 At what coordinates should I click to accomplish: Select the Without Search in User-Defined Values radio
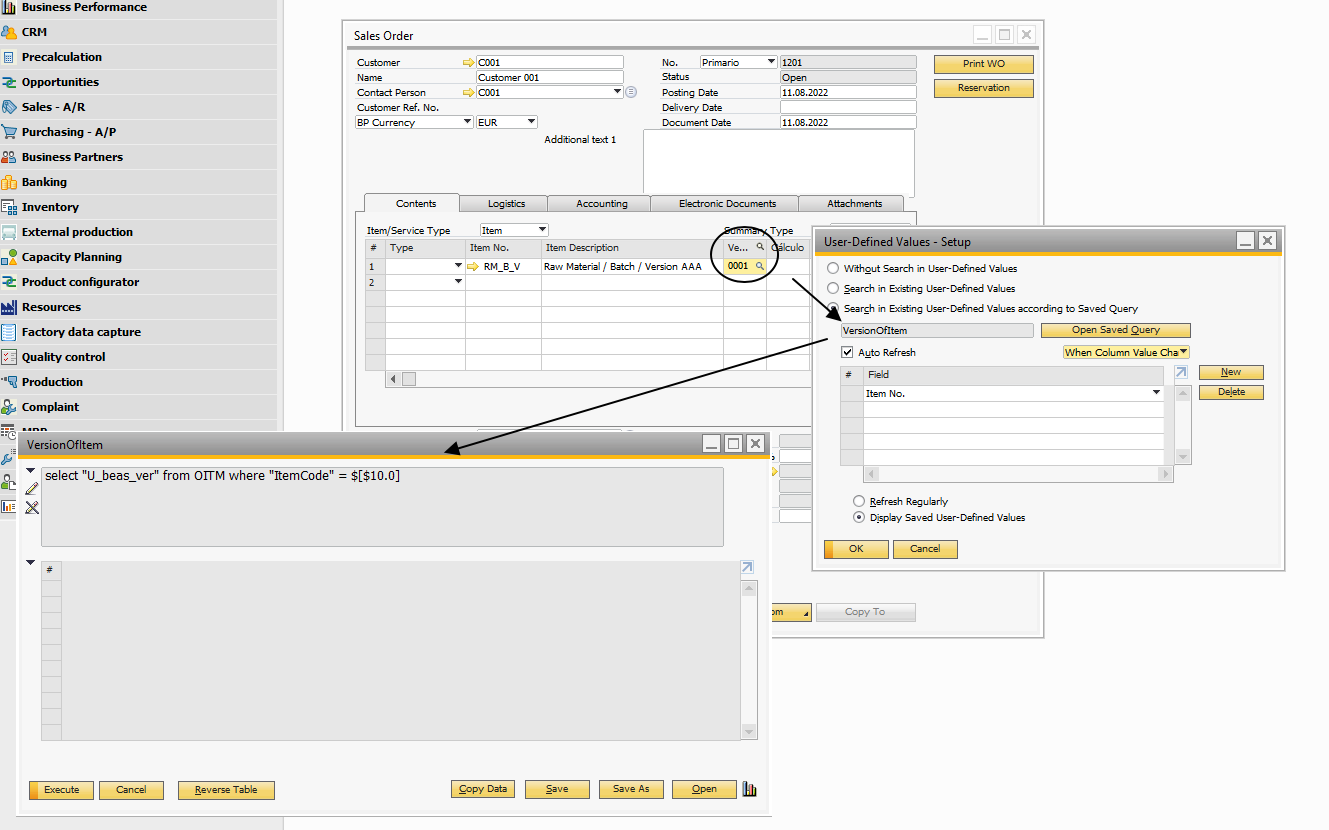tap(831, 268)
